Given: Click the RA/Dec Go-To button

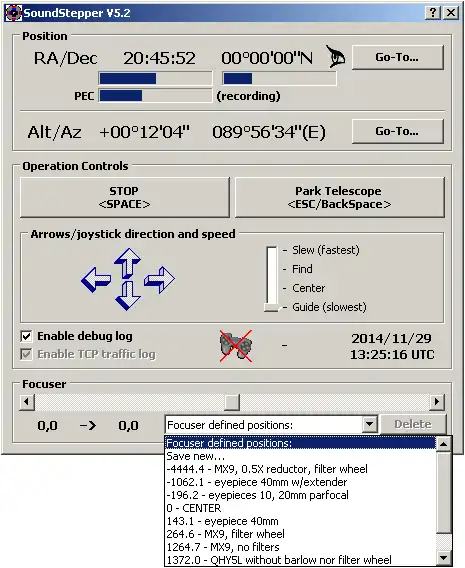Looking at the screenshot, I should click(x=398, y=57).
